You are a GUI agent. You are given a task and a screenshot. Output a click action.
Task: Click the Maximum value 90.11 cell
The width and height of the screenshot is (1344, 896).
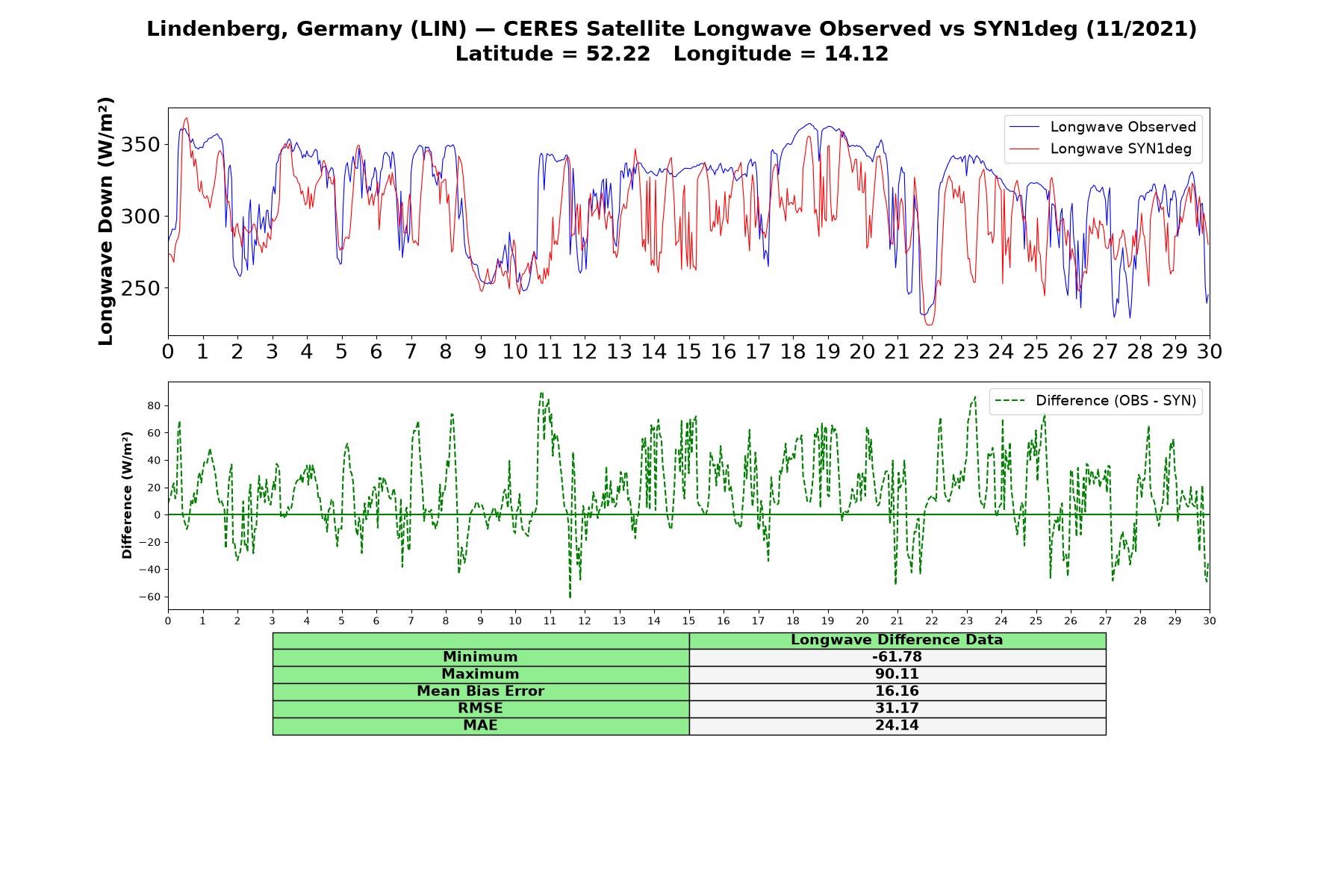tap(897, 674)
